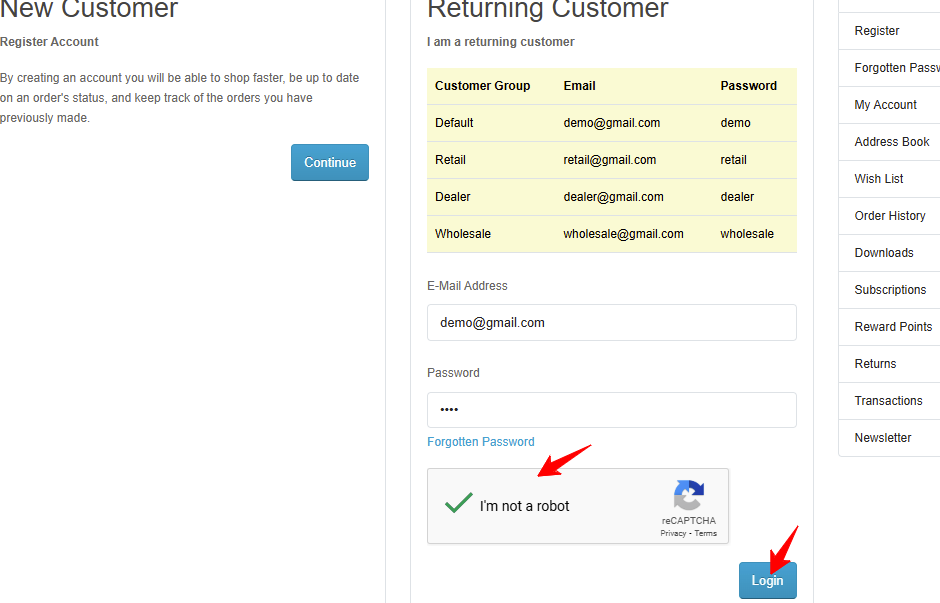This screenshot has width=940, height=603.
Task: Click the E-Mail Address input field
Action: (611, 322)
